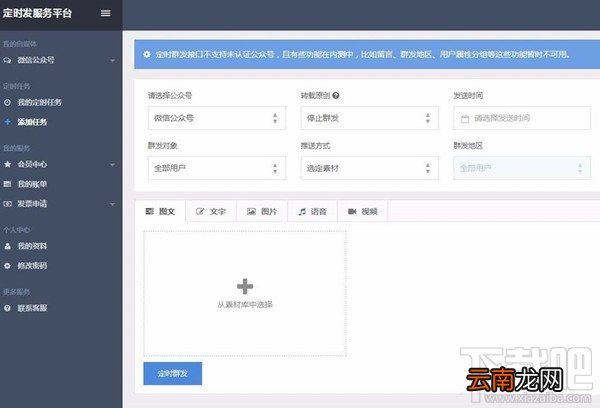Click the 语音 tab's music note icon

pyautogui.click(x=302, y=211)
